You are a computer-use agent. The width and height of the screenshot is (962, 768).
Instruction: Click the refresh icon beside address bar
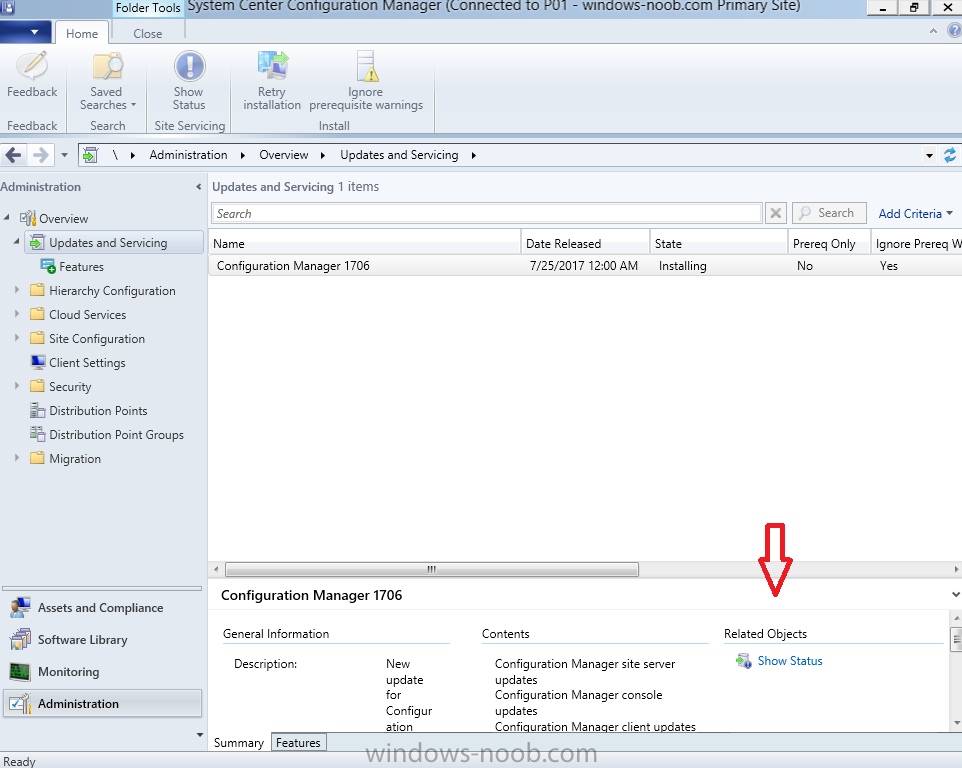(950, 155)
